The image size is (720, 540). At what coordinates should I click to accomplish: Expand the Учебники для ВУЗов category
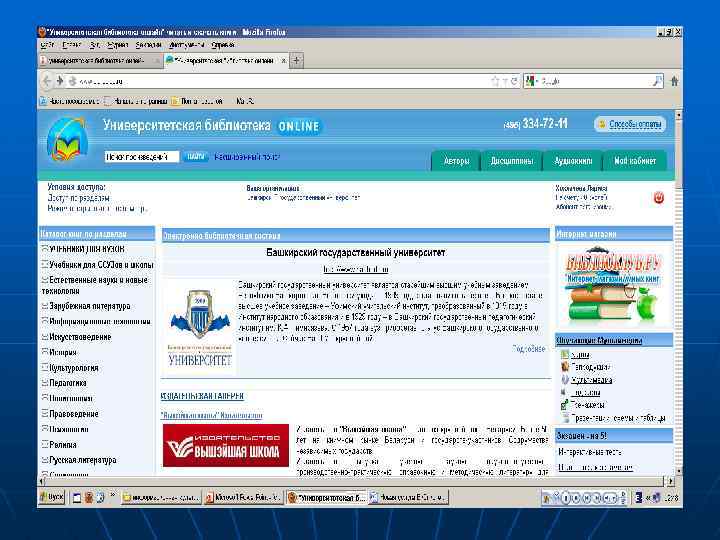45,249
